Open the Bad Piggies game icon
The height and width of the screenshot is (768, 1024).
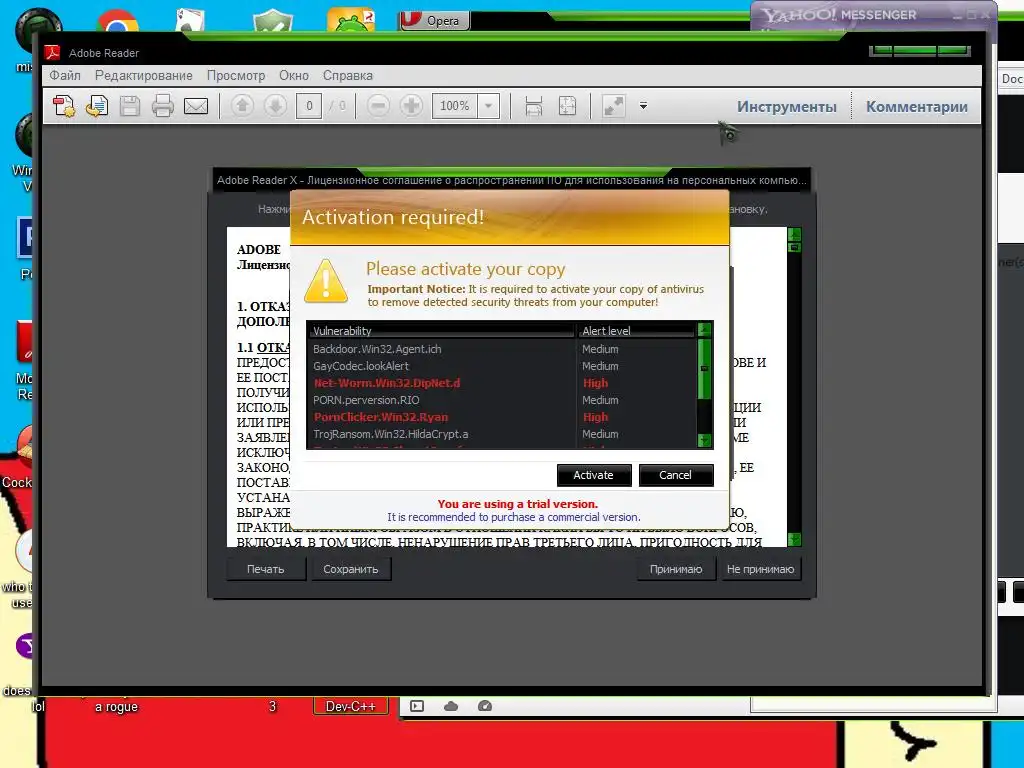(351, 20)
